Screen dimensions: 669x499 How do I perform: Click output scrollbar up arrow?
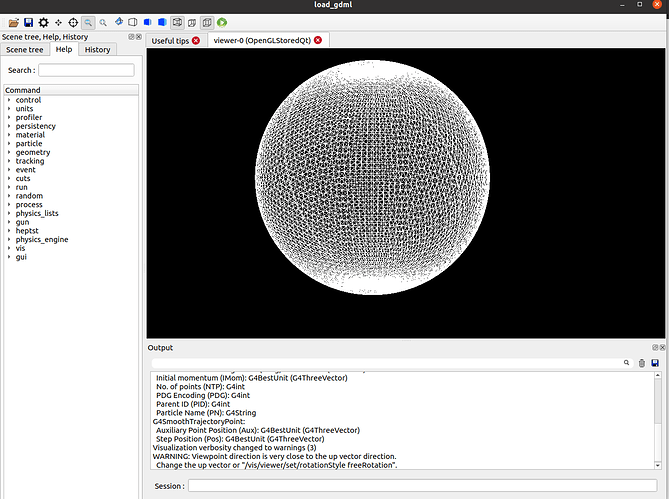(657, 375)
